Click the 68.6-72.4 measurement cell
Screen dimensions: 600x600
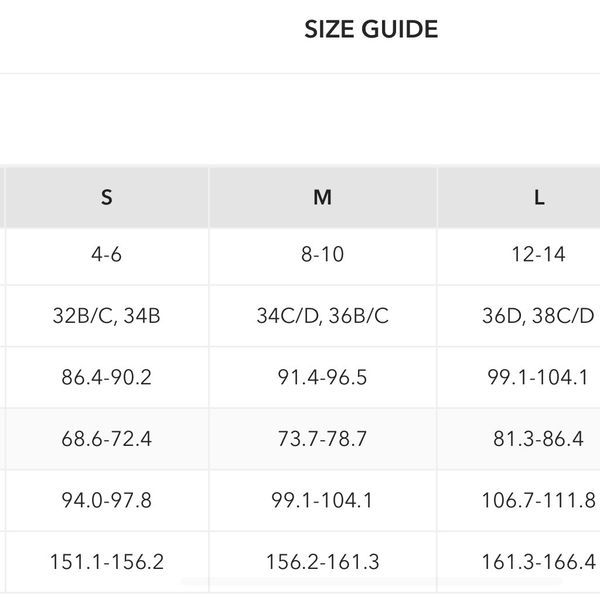point(107,438)
